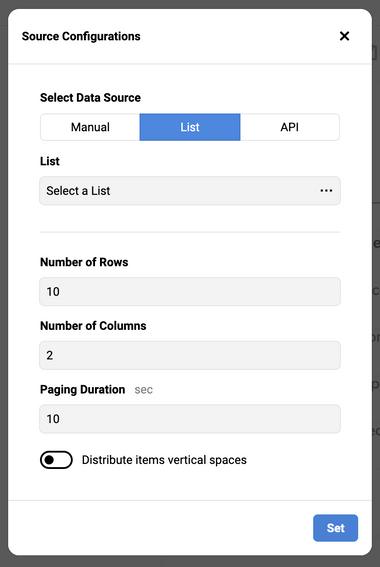
Task: Expand the Select a List dropdown
Action: pyautogui.click(x=190, y=191)
